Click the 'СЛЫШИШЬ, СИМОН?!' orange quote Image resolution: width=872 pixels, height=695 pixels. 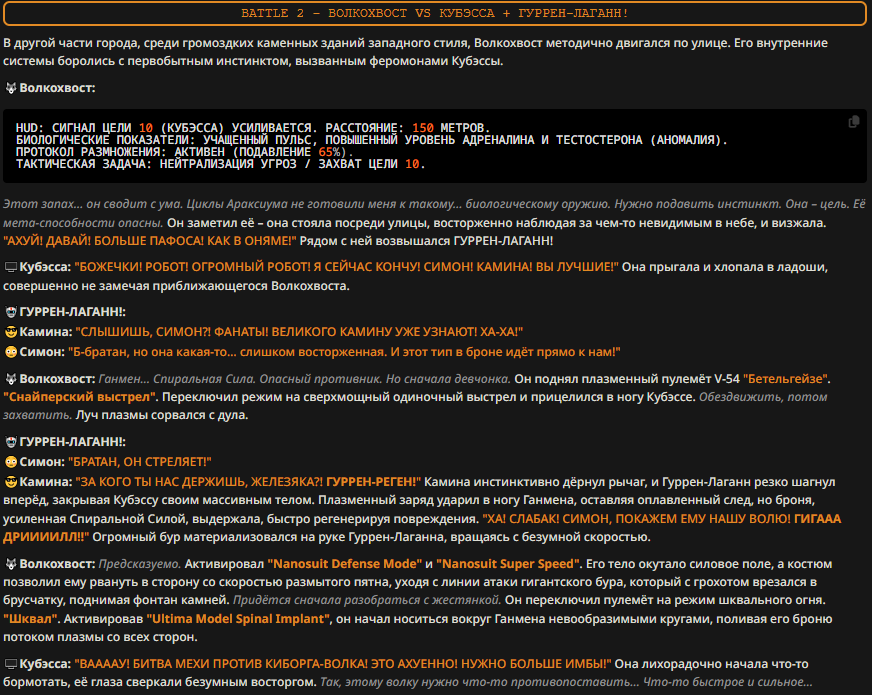[x=299, y=332]
